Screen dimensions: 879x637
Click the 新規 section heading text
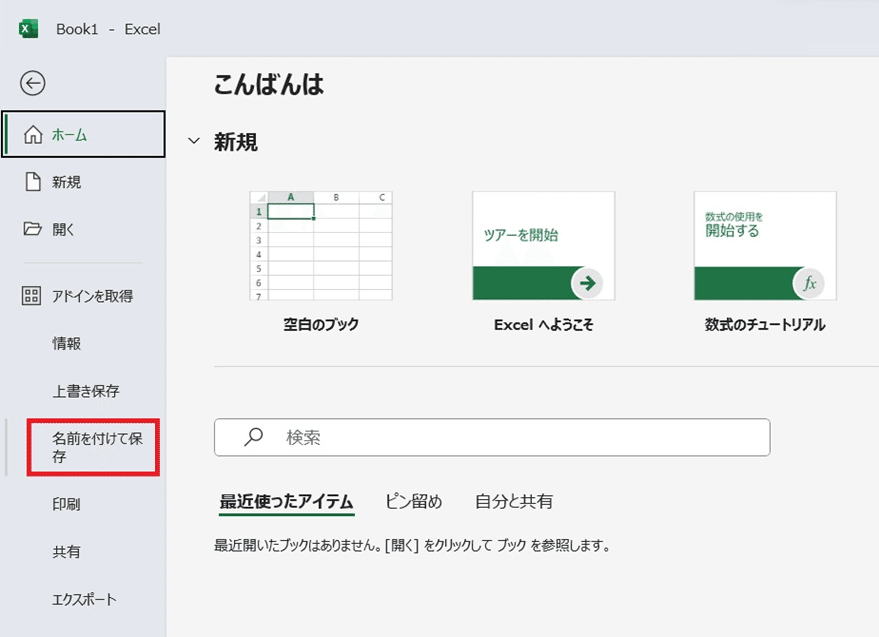pos(235,142)
